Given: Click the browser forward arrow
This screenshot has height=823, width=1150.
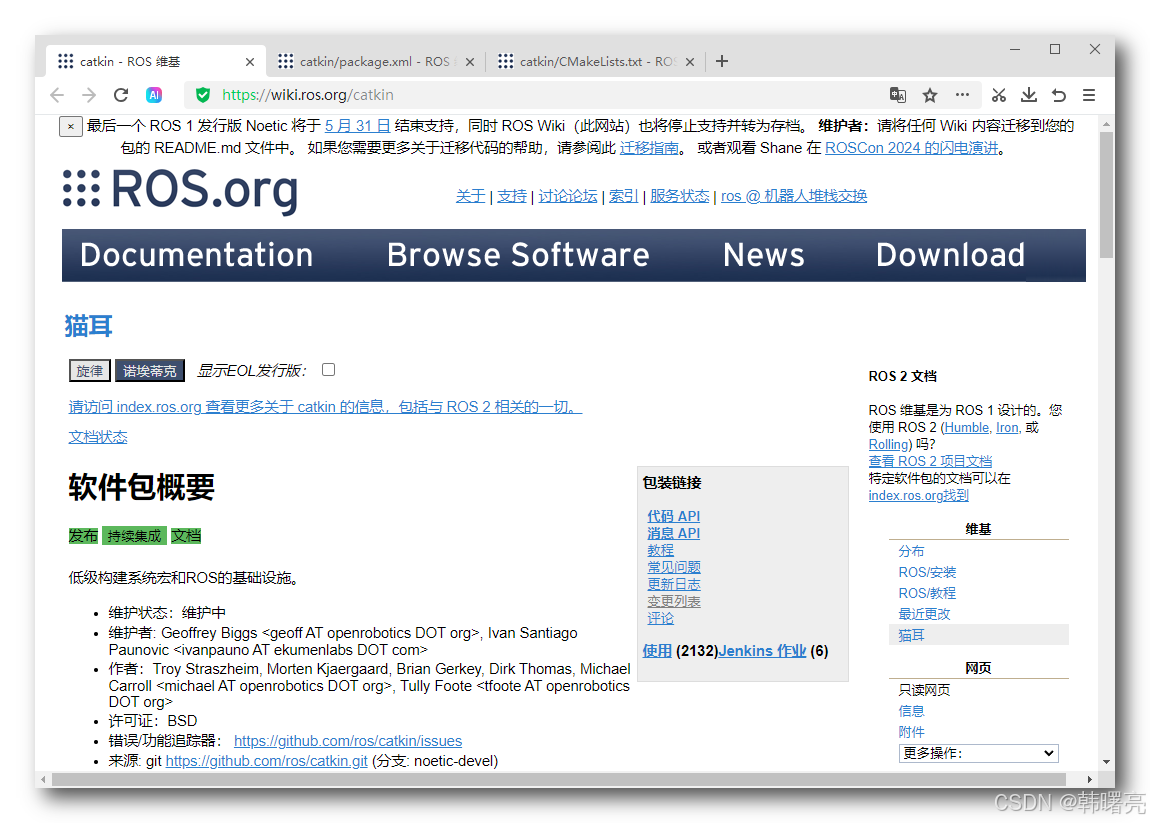Looking at the screenshot, I should pos(89,95).
